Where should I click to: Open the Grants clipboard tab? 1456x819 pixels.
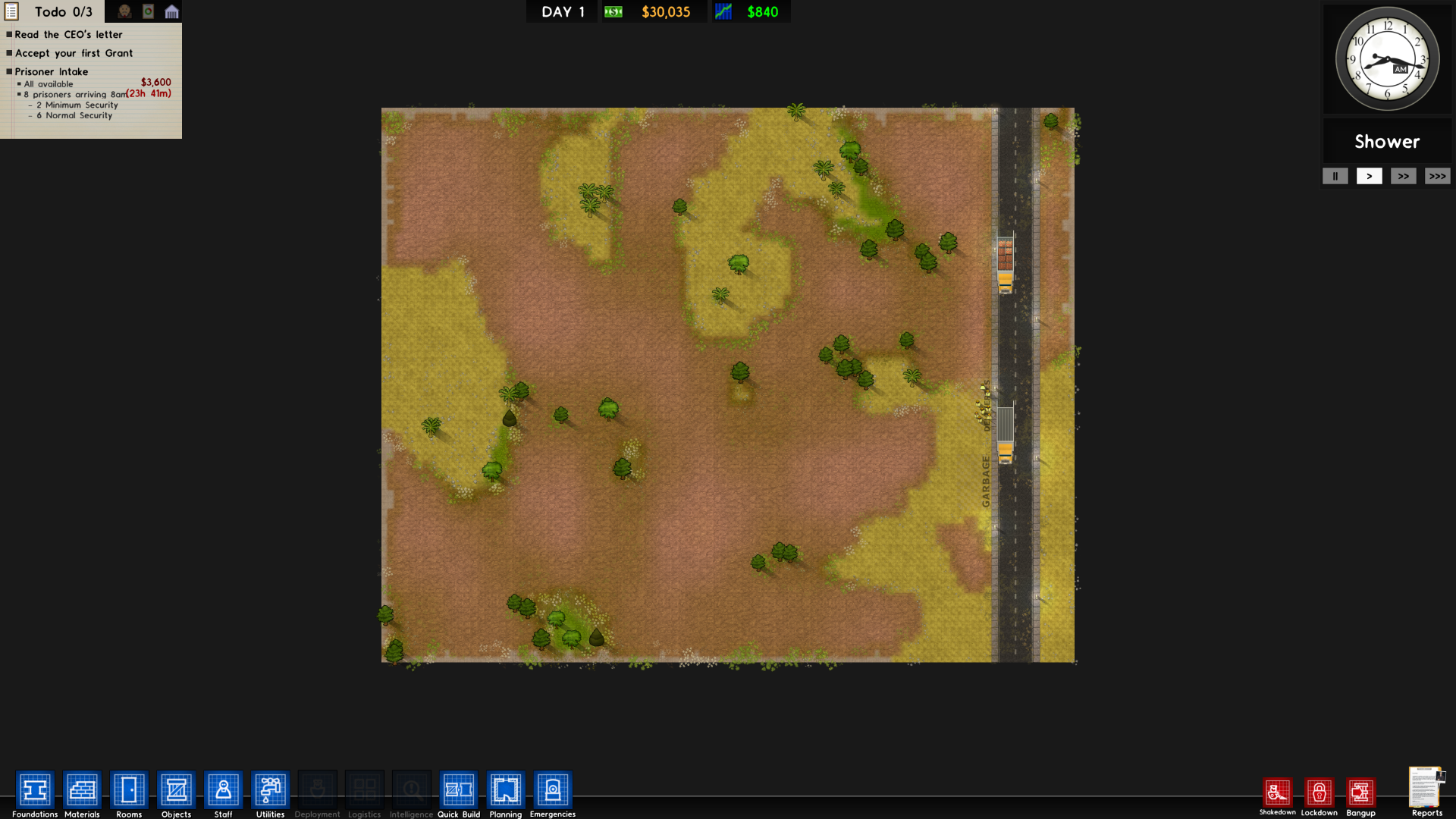149,11
